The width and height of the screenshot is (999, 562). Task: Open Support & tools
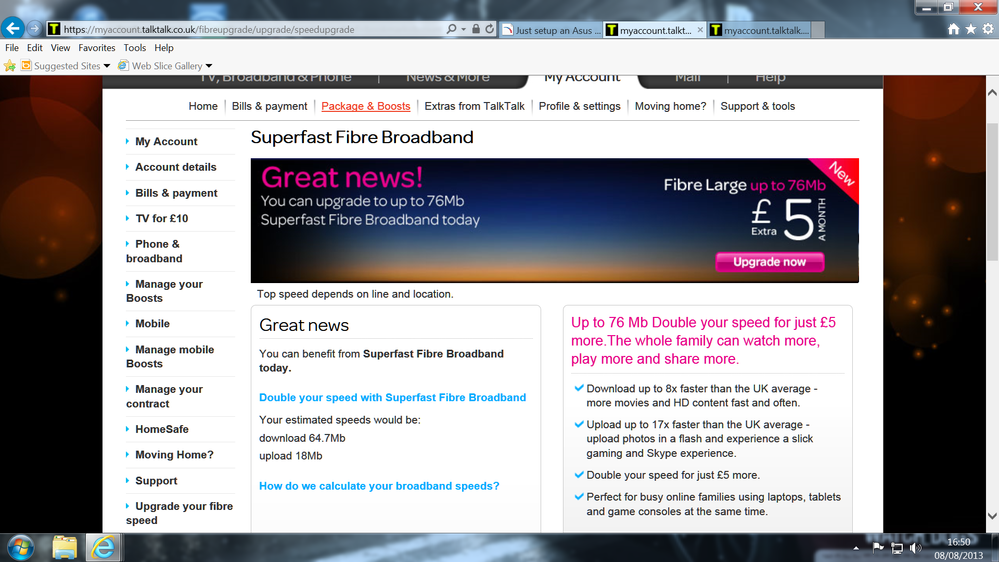(758, 106)
